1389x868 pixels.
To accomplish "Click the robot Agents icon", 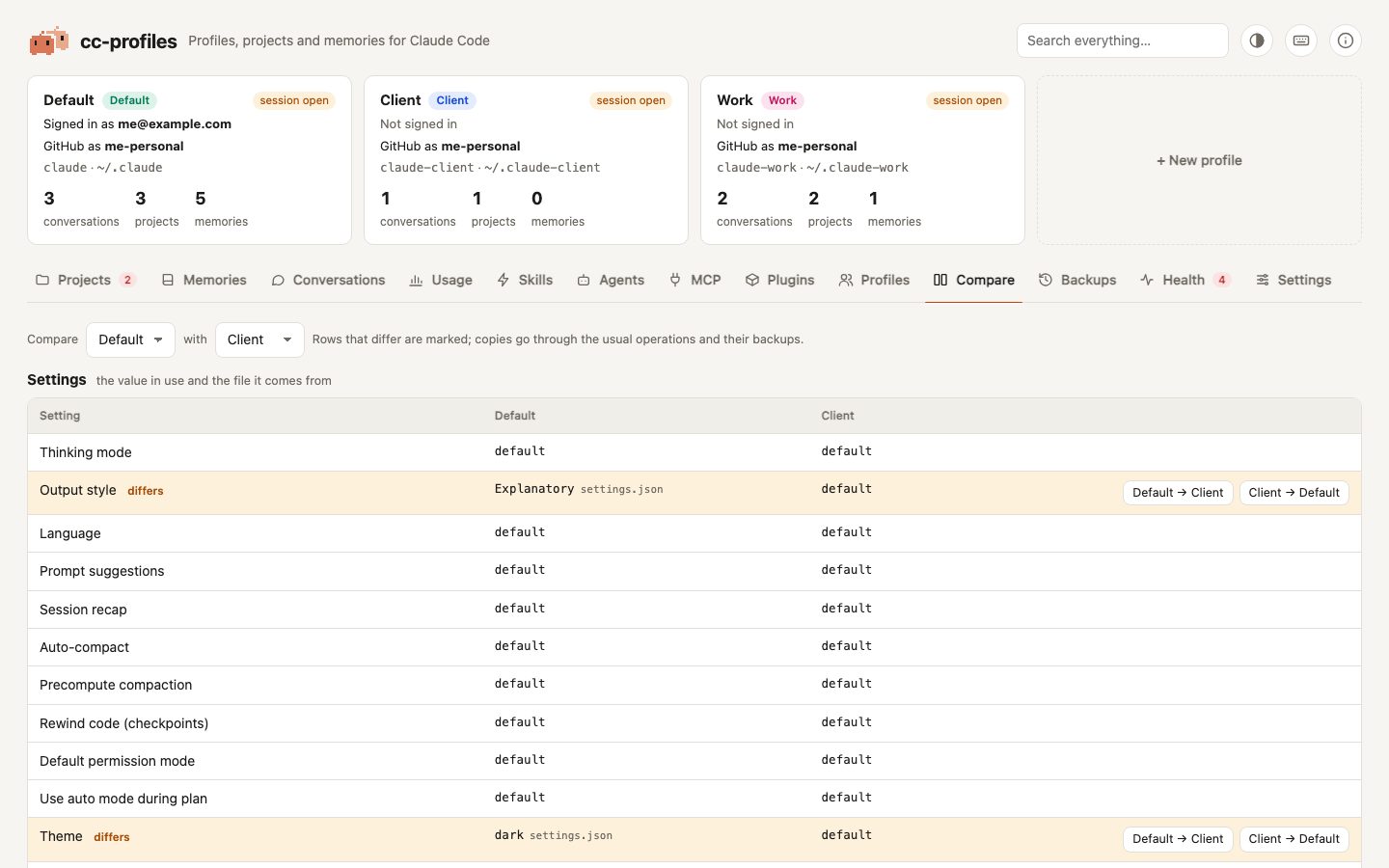I will (584, 280).
